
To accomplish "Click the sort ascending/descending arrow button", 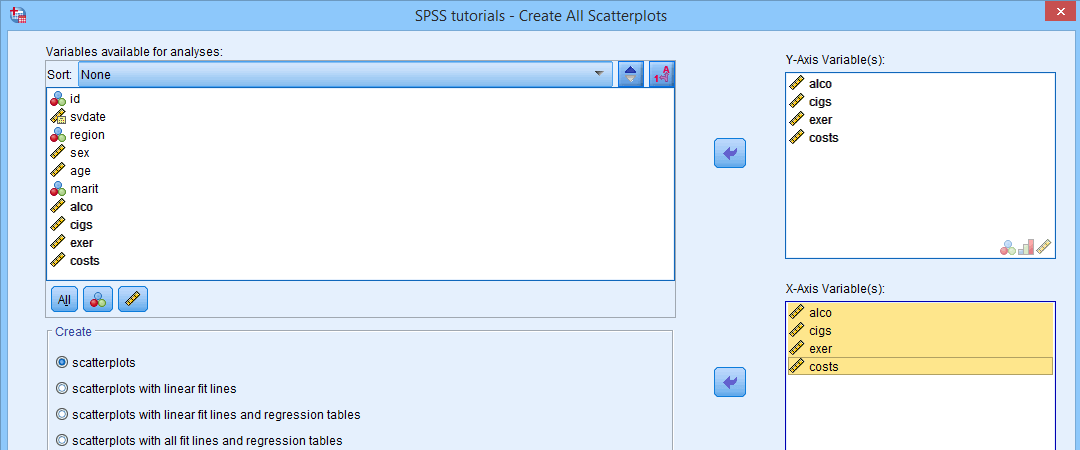I will tap(630, 74).
